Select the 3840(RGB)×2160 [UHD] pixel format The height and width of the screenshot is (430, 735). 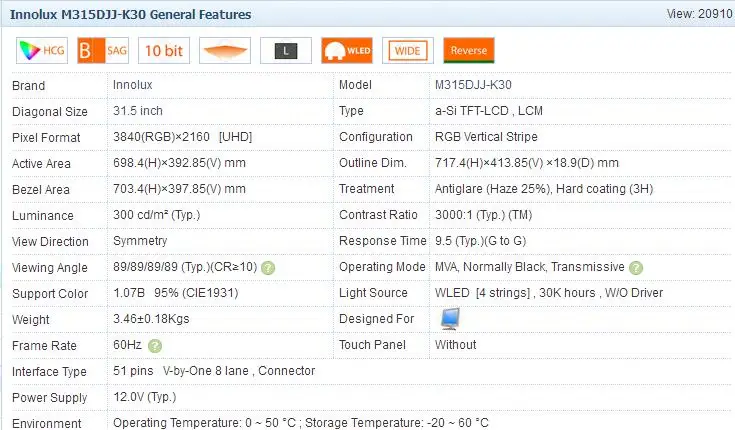pos(182,137)
